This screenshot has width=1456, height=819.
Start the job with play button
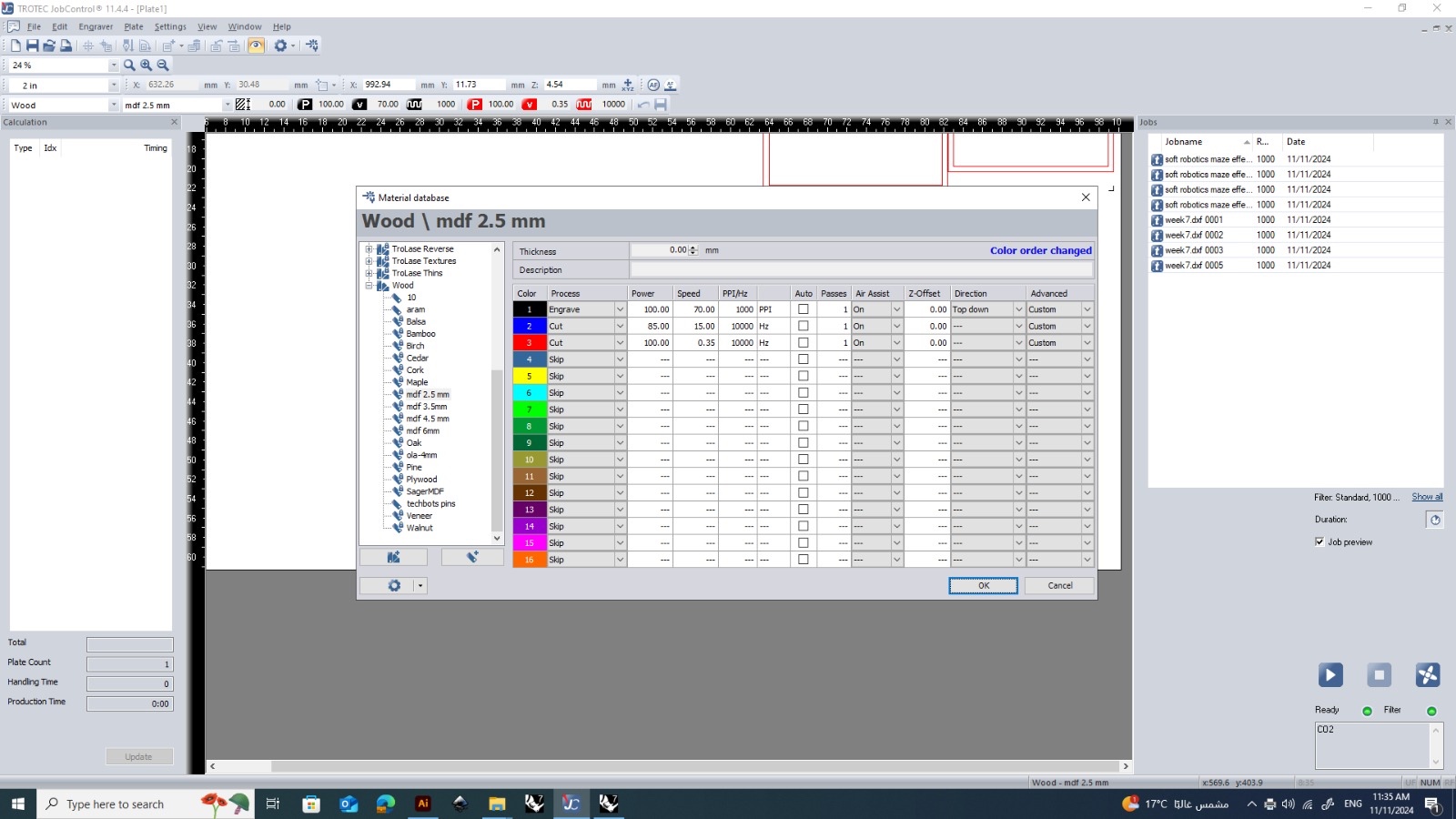click(1330, 674)
